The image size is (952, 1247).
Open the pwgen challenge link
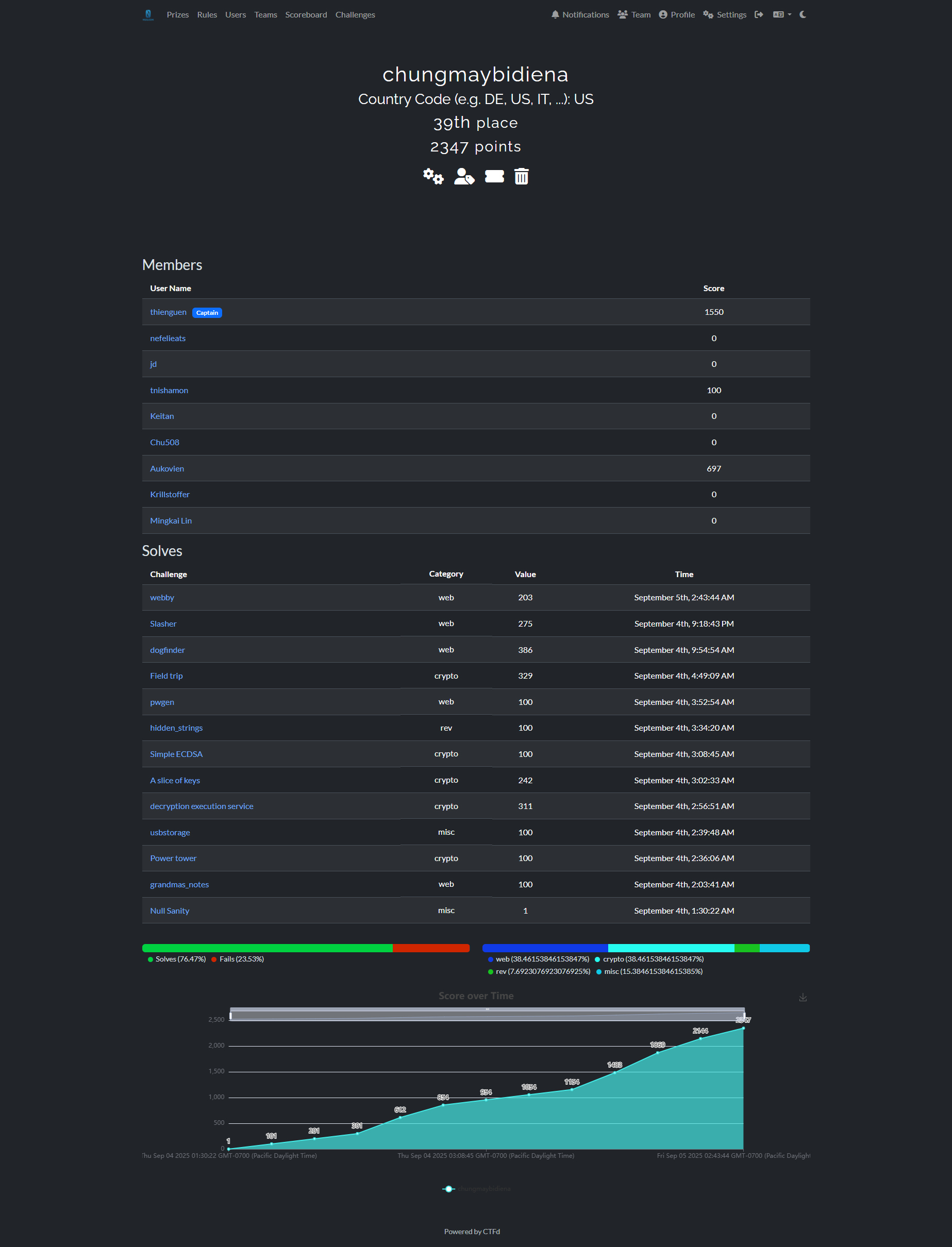coord(161,702)
